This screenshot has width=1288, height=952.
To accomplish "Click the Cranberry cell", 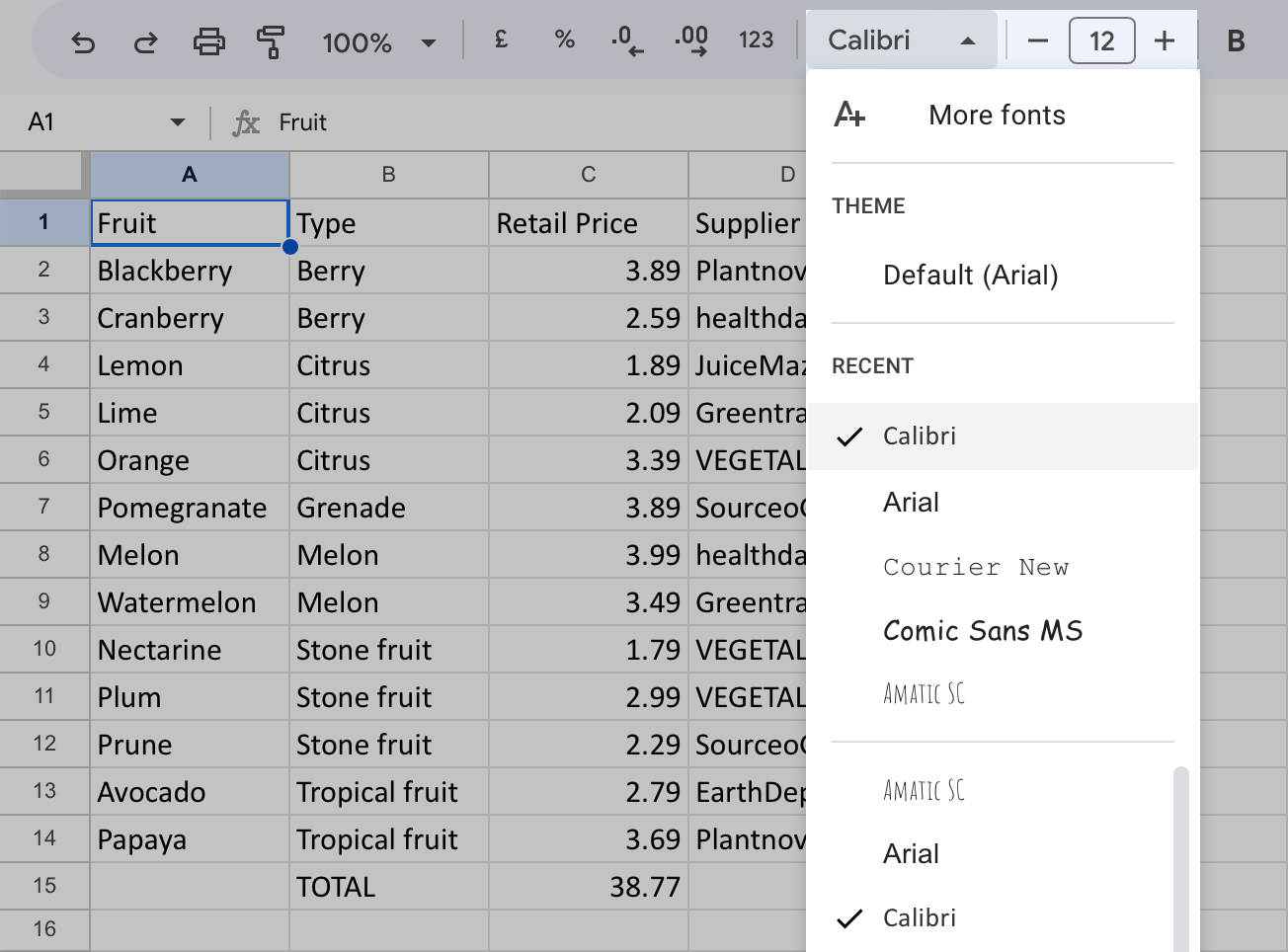I will 190,318.
